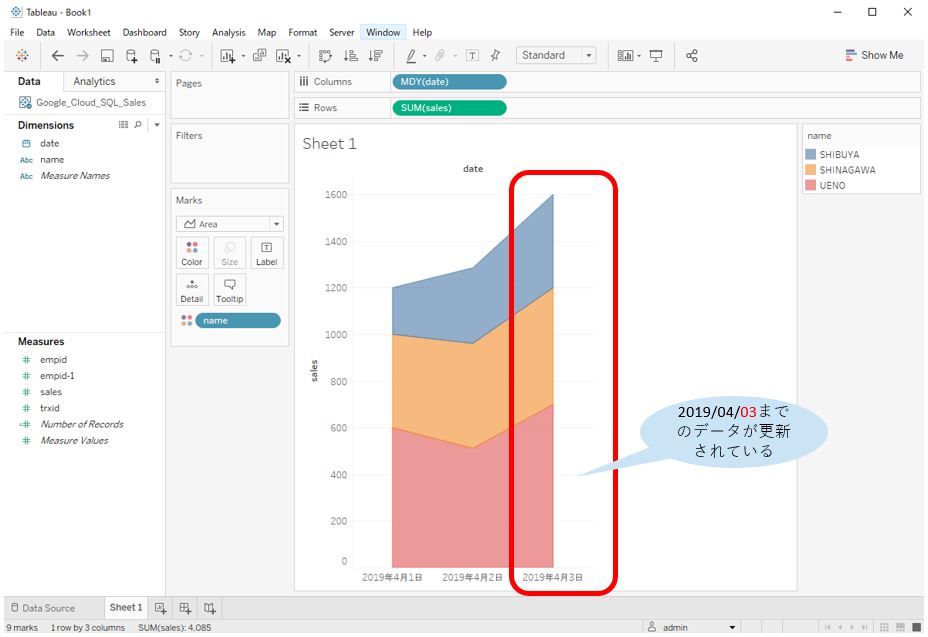This screenshot has width=928, height=637.
Task: Click the Show Me button
Action: 876,55
